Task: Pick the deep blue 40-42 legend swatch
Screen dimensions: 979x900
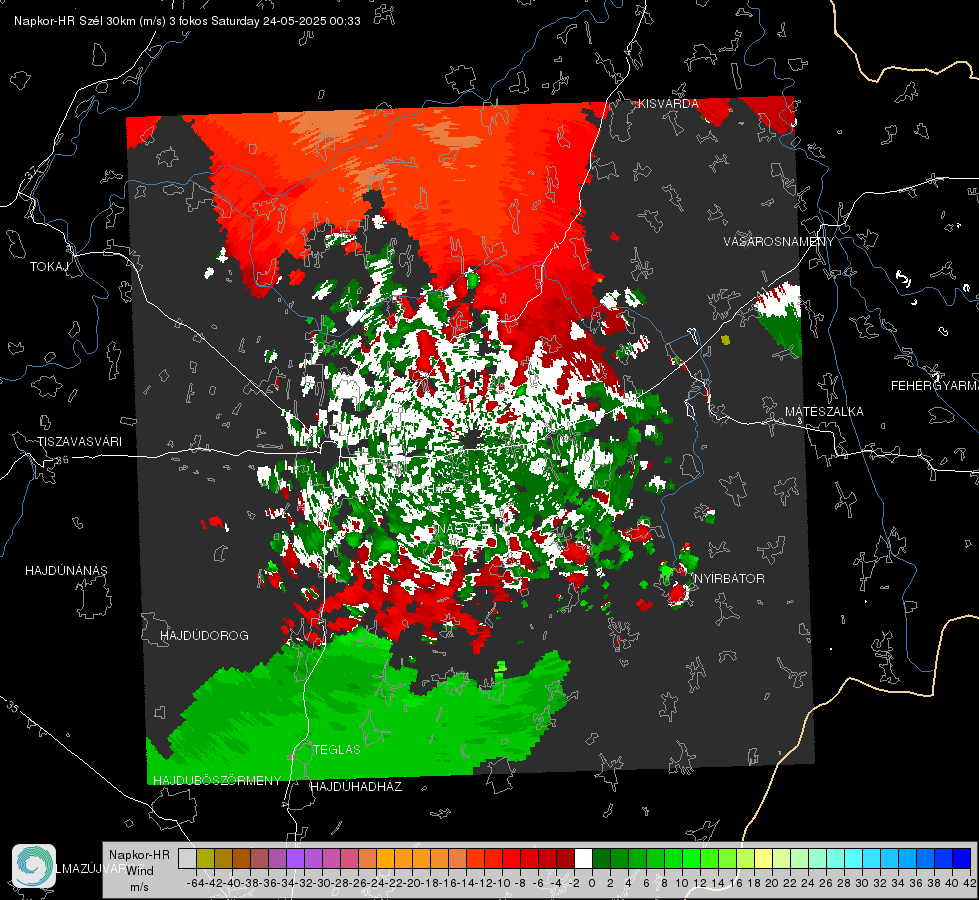Action: [962, 858]
